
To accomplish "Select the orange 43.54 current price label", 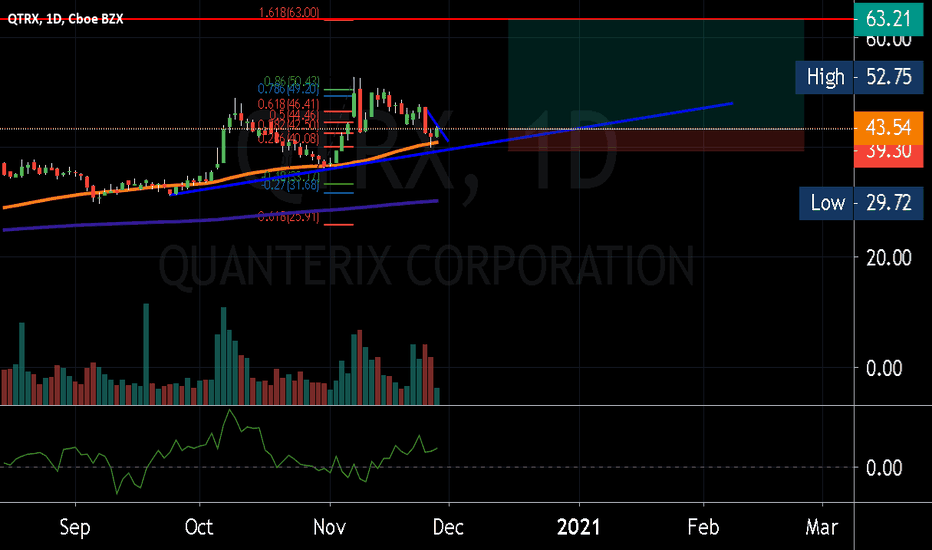I will (x=889, y=127).
